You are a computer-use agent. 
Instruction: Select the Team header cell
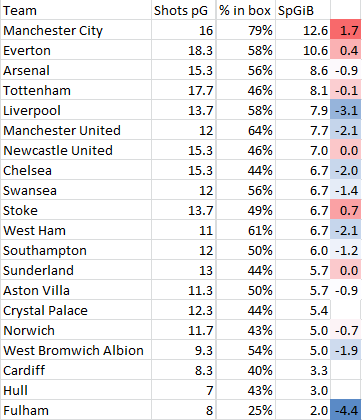coord(76,10)
